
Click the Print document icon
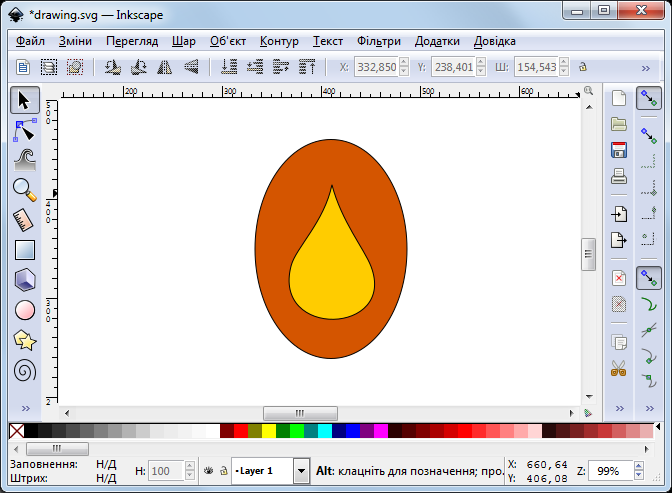pyautogui.click(x=619, y=177)
